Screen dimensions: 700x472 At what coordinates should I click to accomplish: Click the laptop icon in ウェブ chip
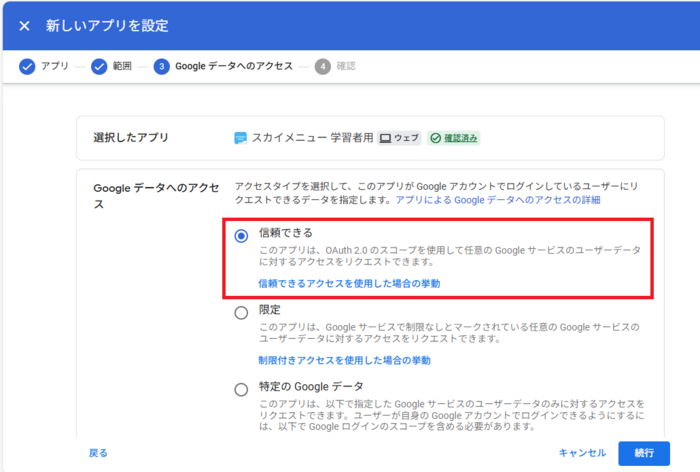(384, 138)
